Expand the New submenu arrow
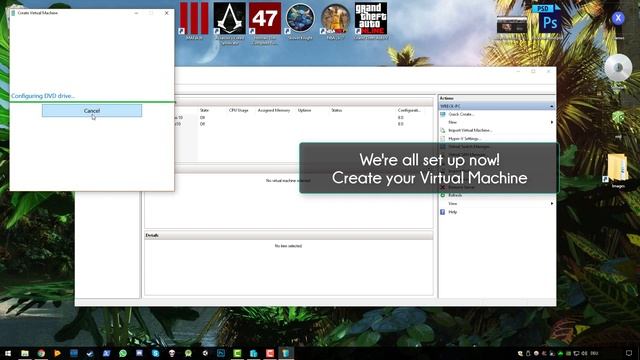The image size is (640, 360). (552, 122)
